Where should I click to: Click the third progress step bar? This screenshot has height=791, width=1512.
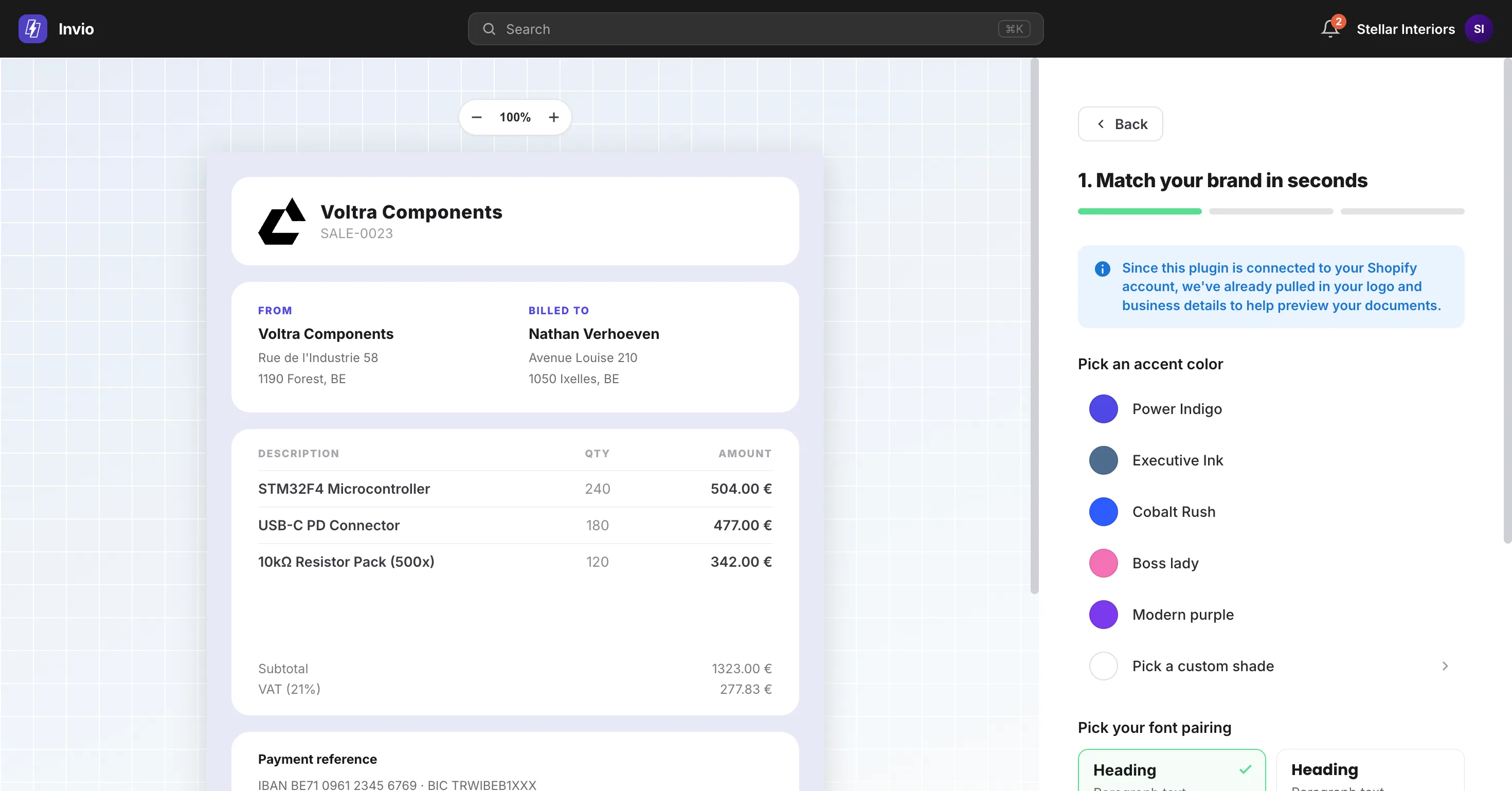[1403, 211]
